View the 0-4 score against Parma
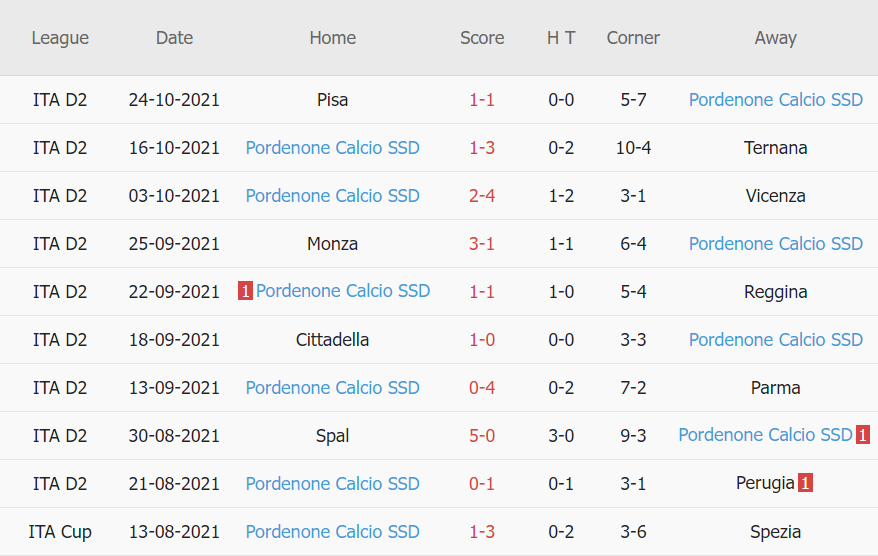The height and width of the screenshot is (556, 878). pos(482,388)
